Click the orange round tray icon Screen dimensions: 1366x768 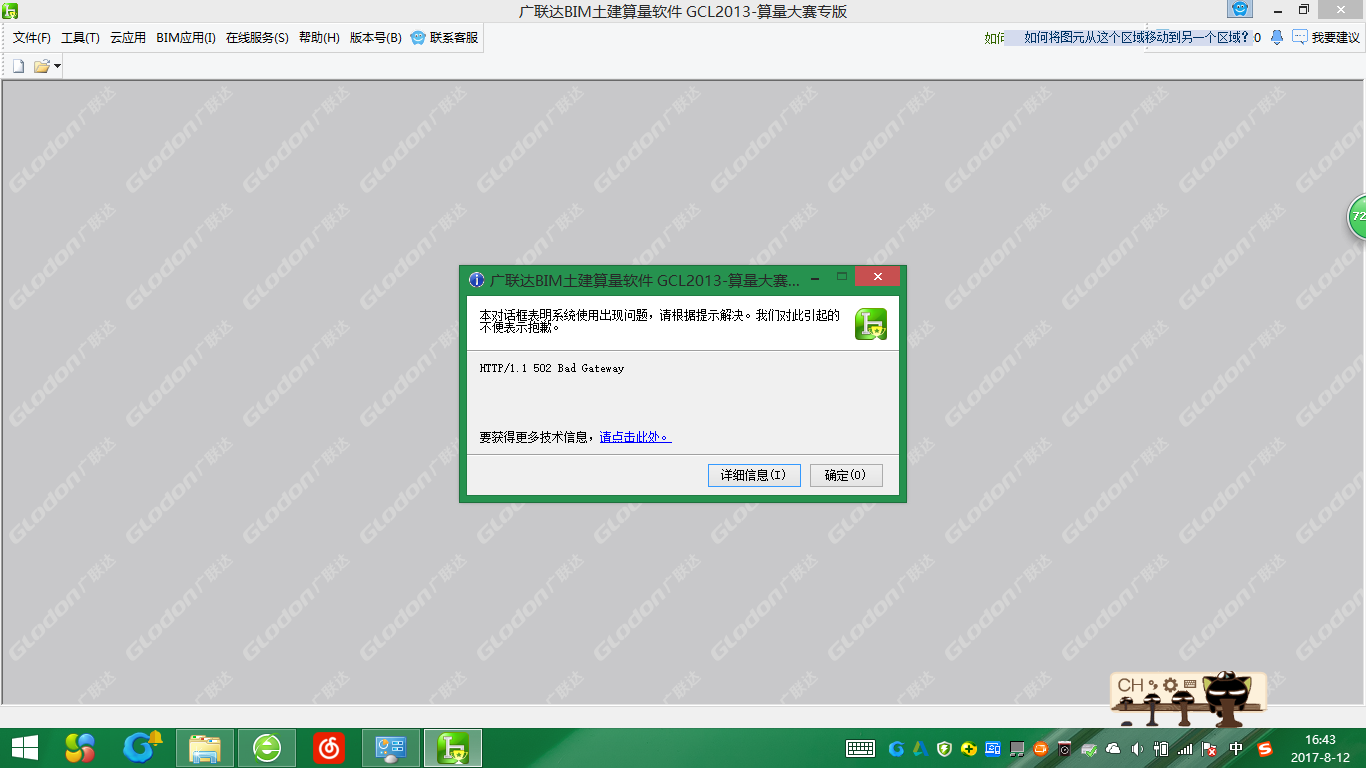coord(1041,748)
